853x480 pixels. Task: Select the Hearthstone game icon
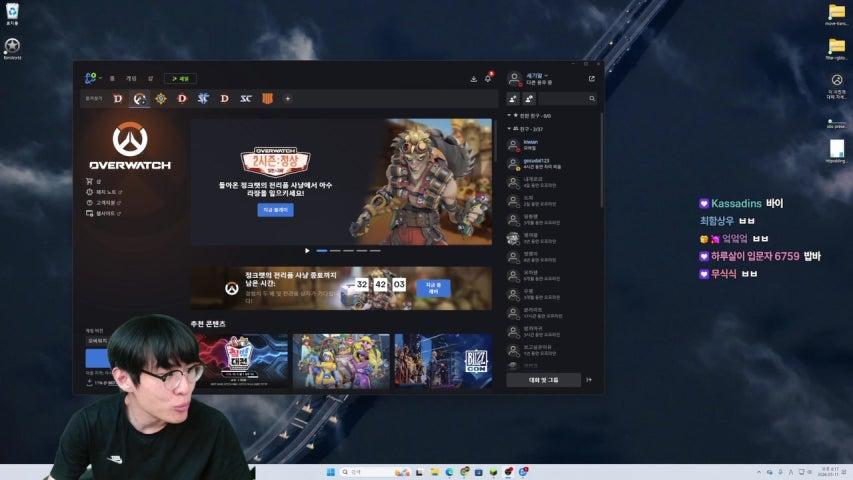(x=160, y=99)
